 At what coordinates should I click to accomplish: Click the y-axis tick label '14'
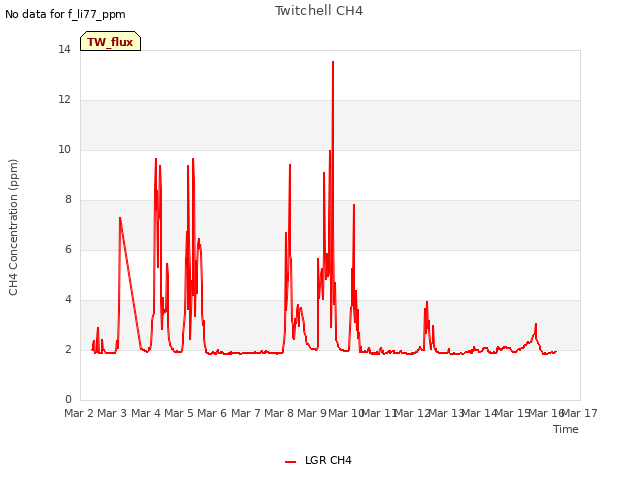point(64,49)
